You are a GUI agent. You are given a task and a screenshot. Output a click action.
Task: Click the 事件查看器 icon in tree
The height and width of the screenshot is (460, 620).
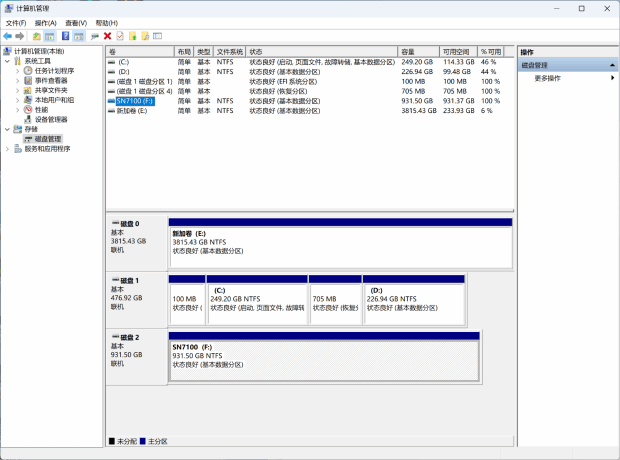(28, 80)
